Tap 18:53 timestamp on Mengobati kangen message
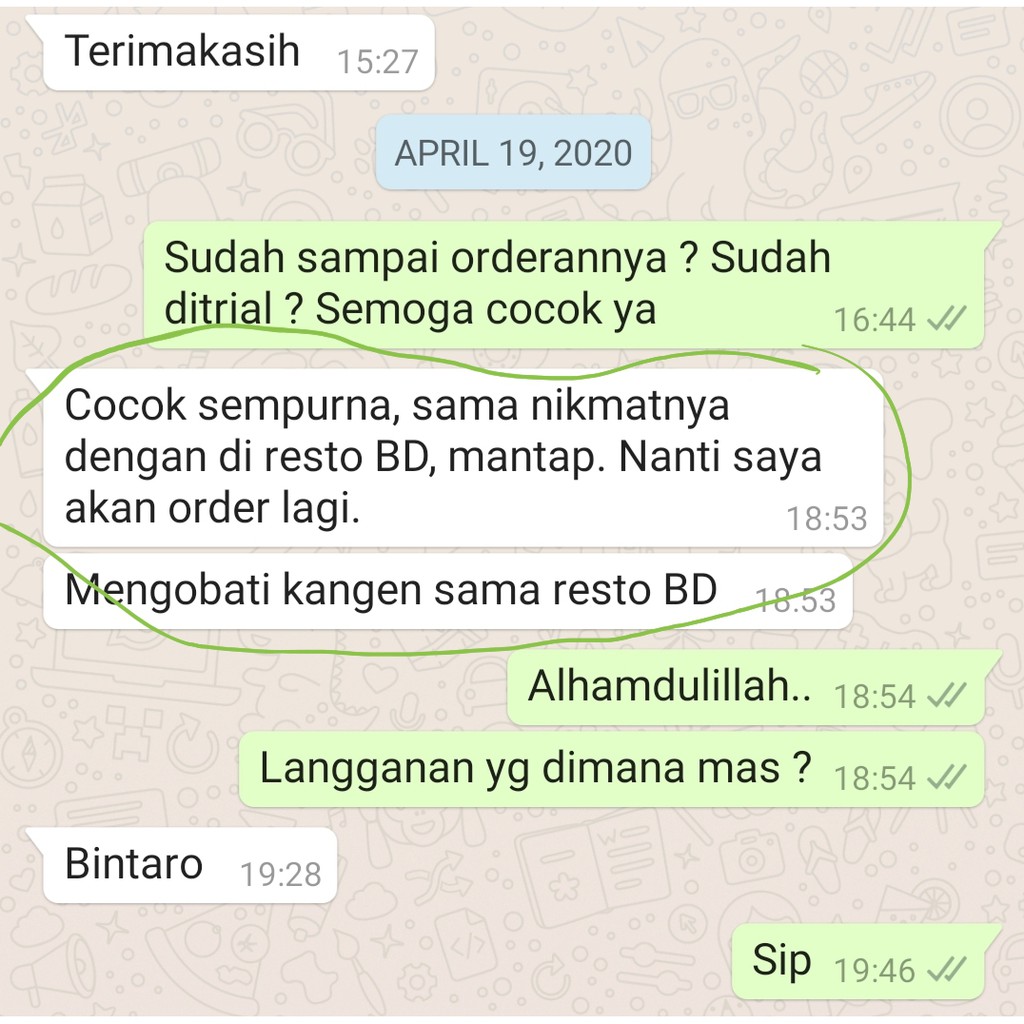Viewport: 1024px width, 1024px height. click(795, 600)
